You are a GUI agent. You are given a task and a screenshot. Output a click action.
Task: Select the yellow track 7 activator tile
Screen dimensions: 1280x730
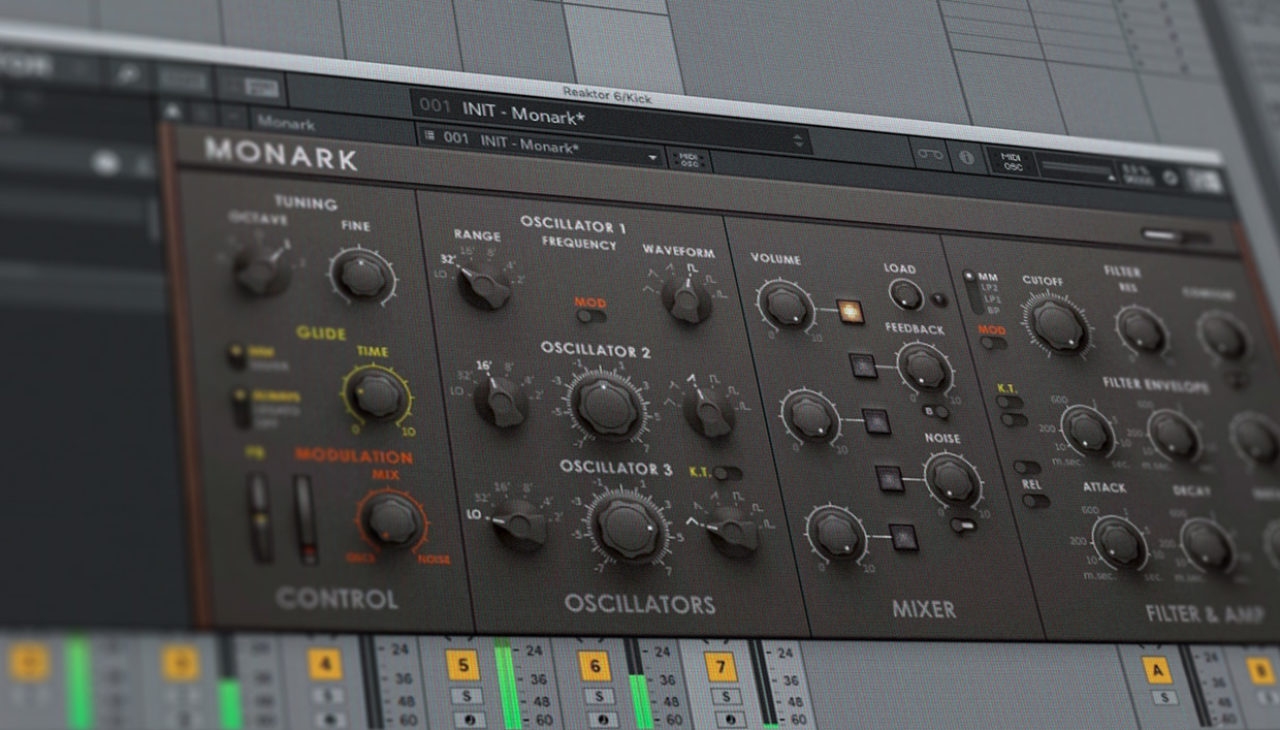[722, 664]
